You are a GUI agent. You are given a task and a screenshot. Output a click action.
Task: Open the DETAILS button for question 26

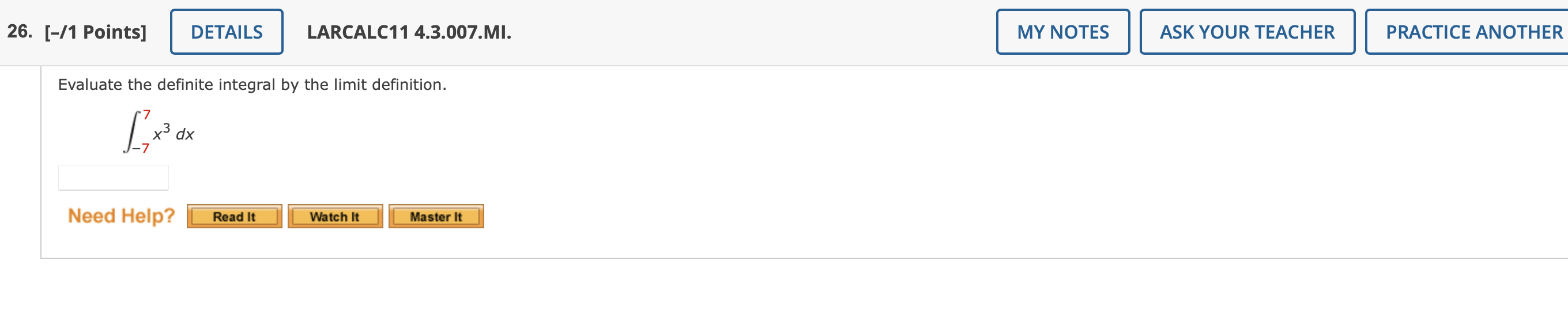tap(227, 32)
